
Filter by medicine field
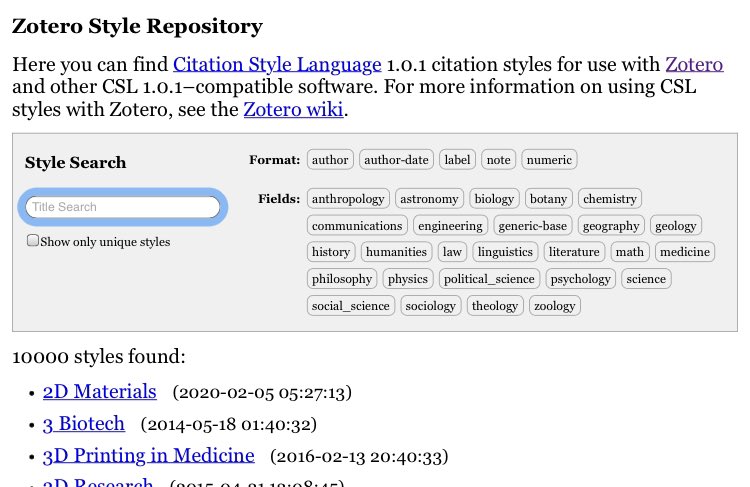click(685, 252)
